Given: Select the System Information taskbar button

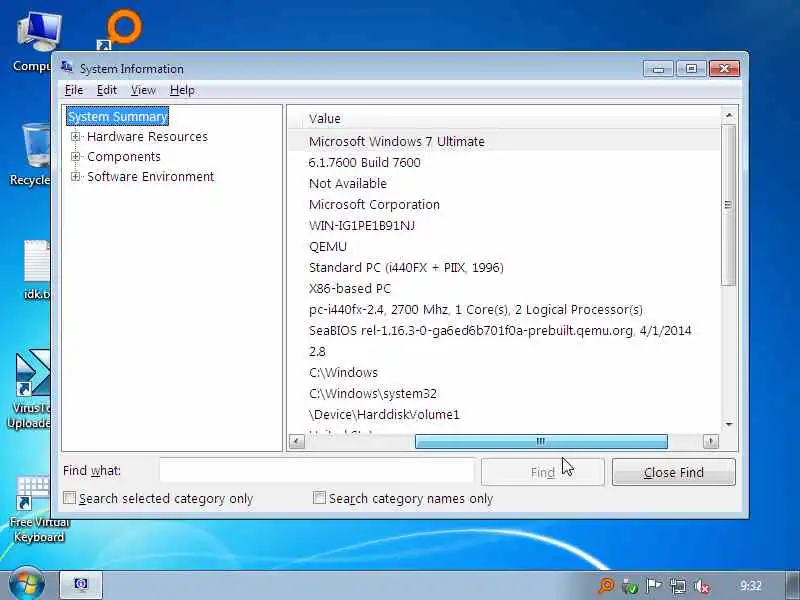Looking at the screenshot, I should tap(81, 585).
